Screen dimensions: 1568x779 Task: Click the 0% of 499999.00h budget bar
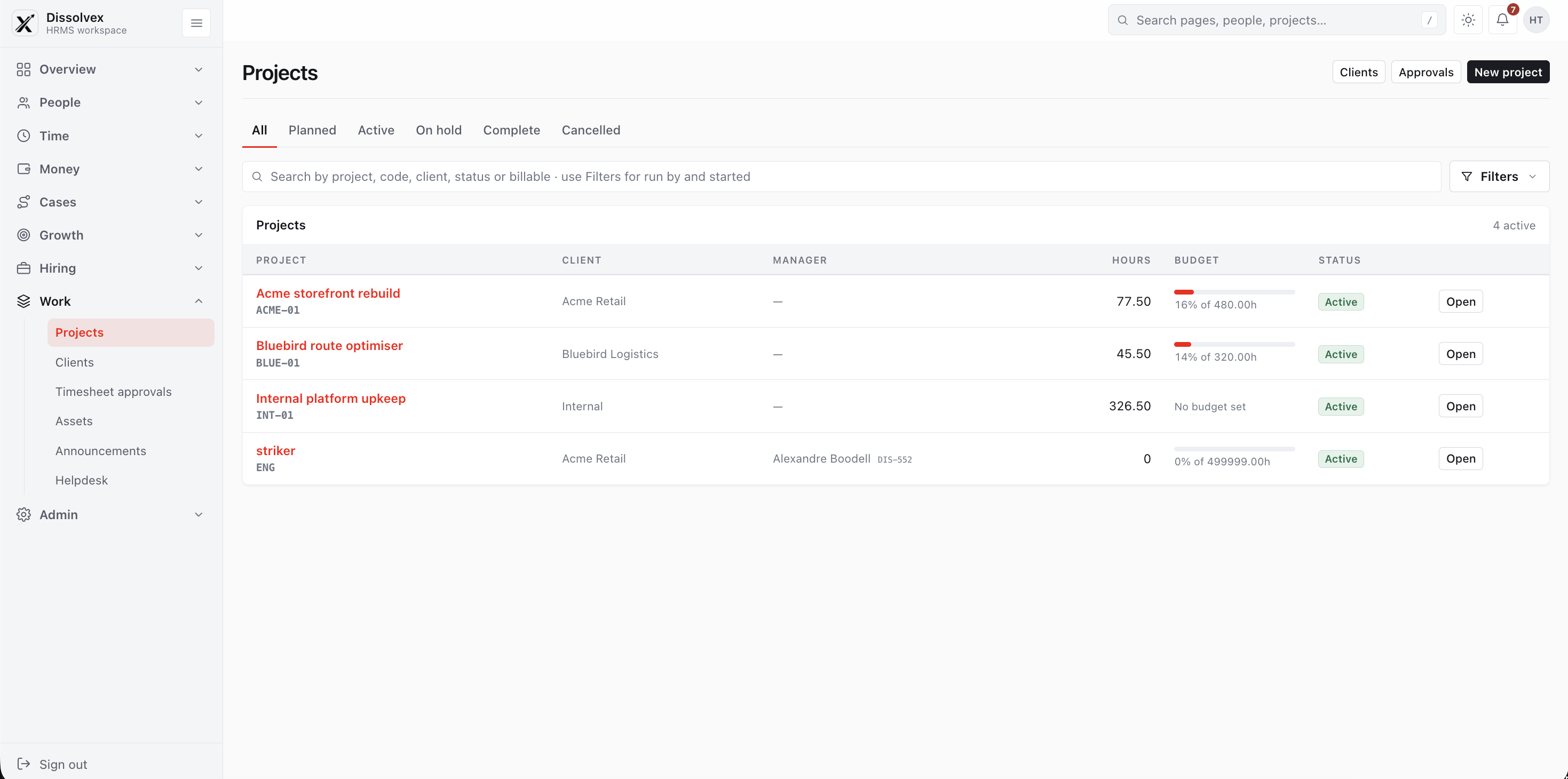pos(1234,449)
